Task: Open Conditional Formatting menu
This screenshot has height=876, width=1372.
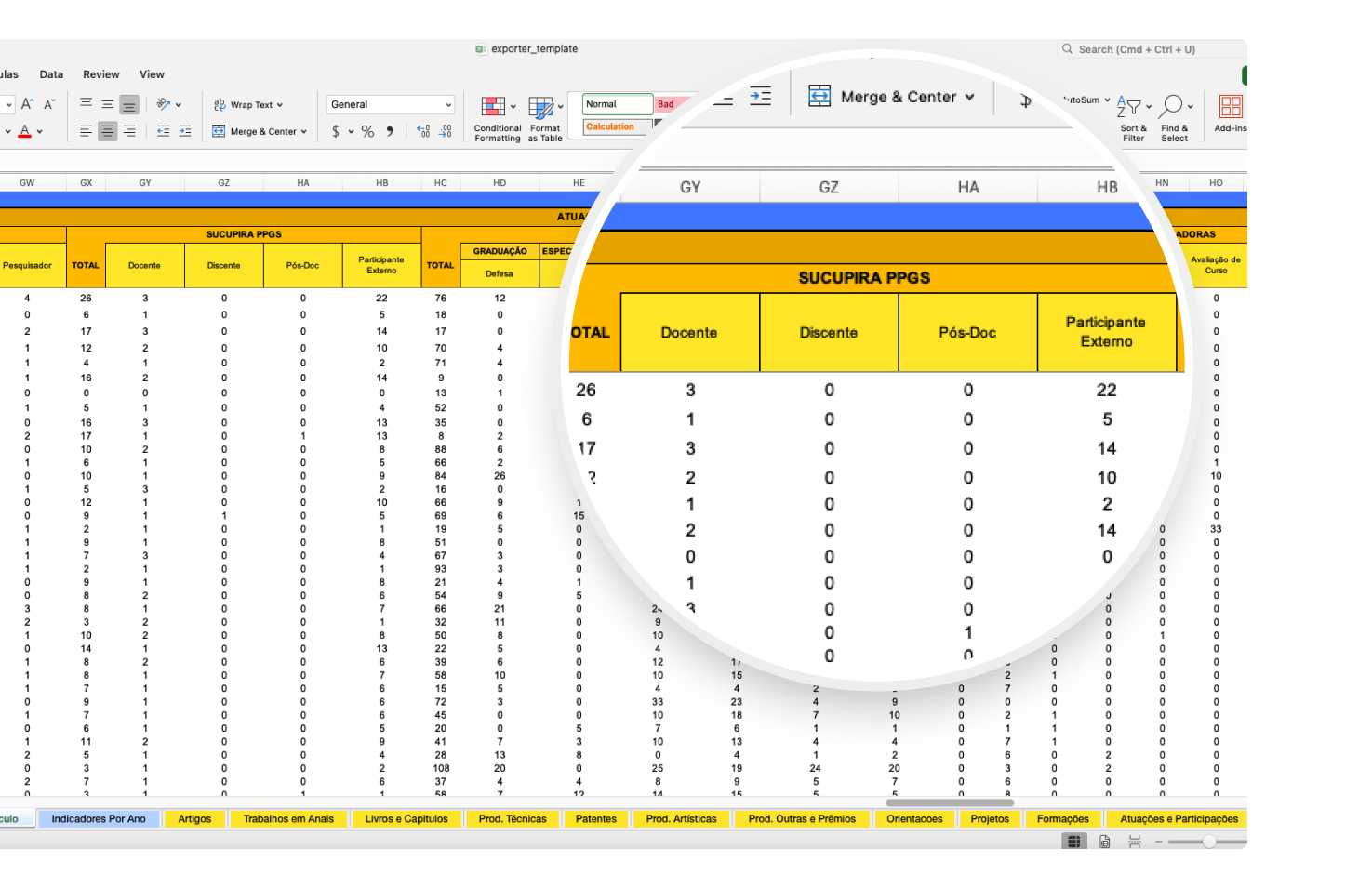Action: pyautogui.click(x=498, y=119)
